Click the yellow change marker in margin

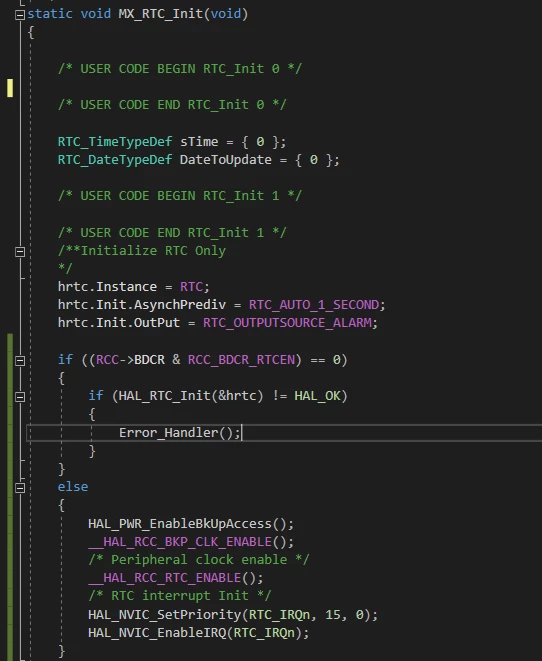pyautogui.click(x=10, y=88)
